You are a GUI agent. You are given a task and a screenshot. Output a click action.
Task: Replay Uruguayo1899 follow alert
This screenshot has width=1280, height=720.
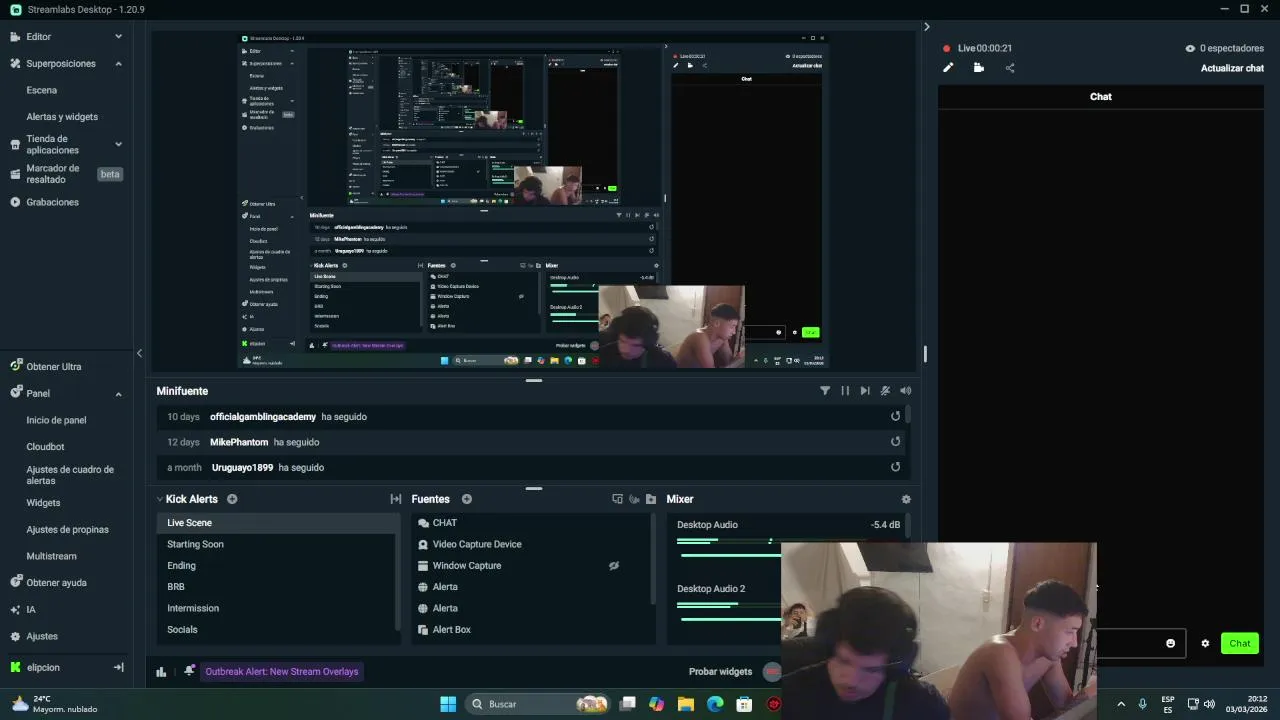[895, 467]
